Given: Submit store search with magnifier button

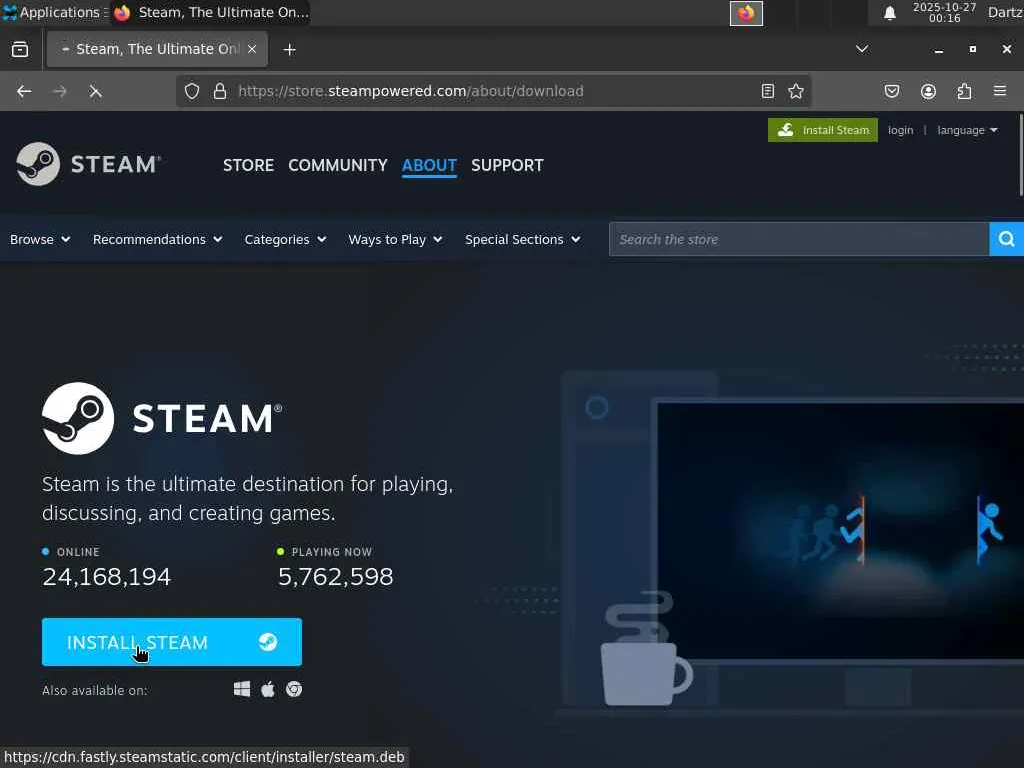Looking at the screenshot, I should coord(1006,239).
